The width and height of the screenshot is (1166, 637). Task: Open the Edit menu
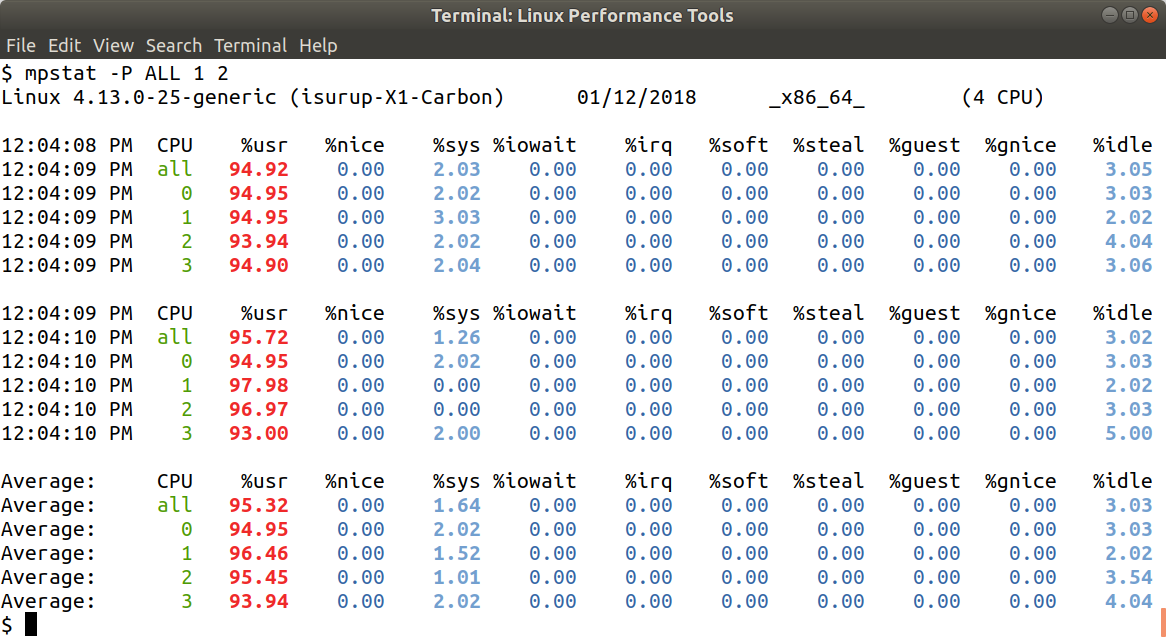[64, 45]
